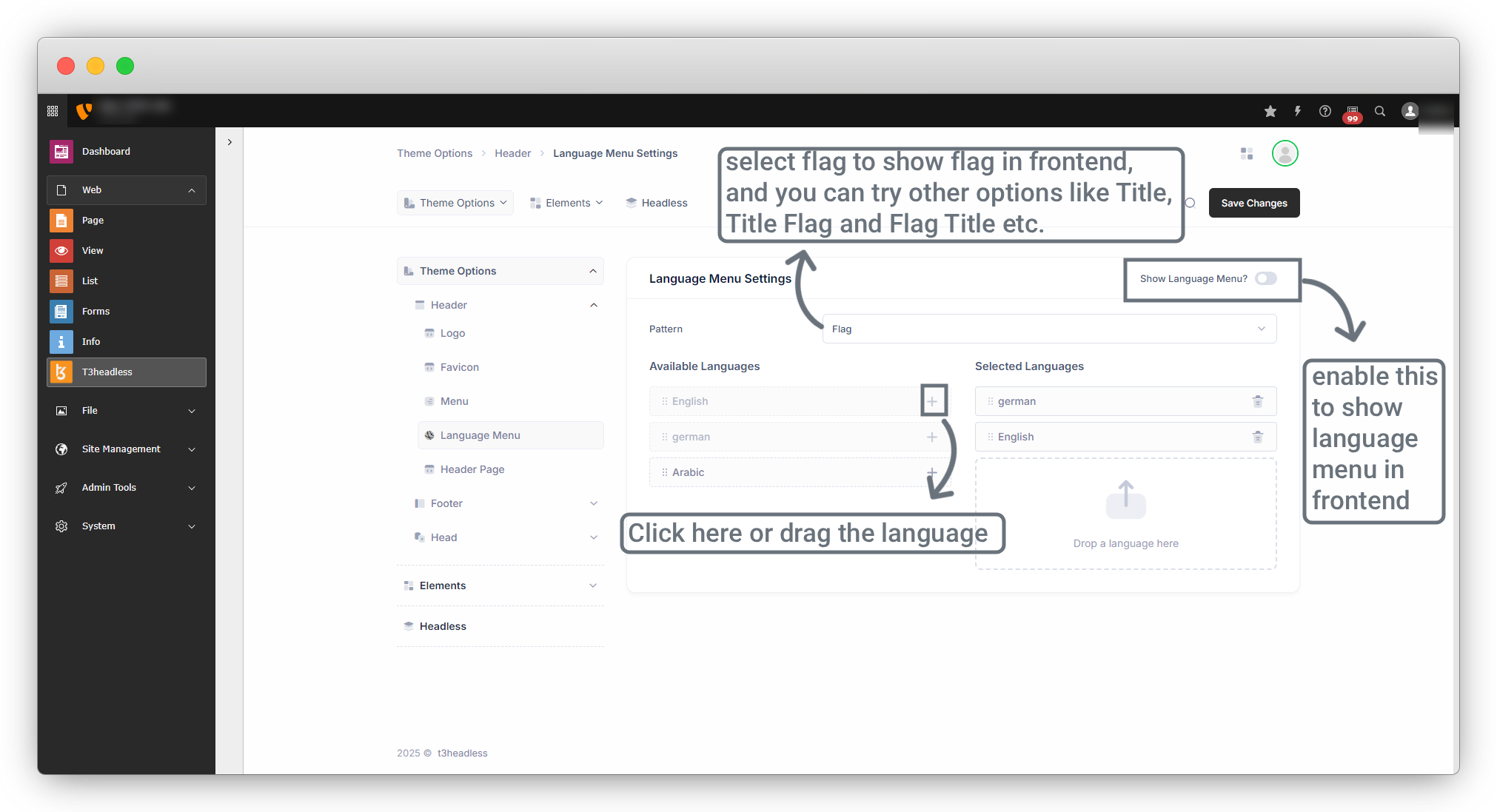This screenshot has height=812, width=1497.
Task: Click the Save Changes button
Action: (1253, 203)
